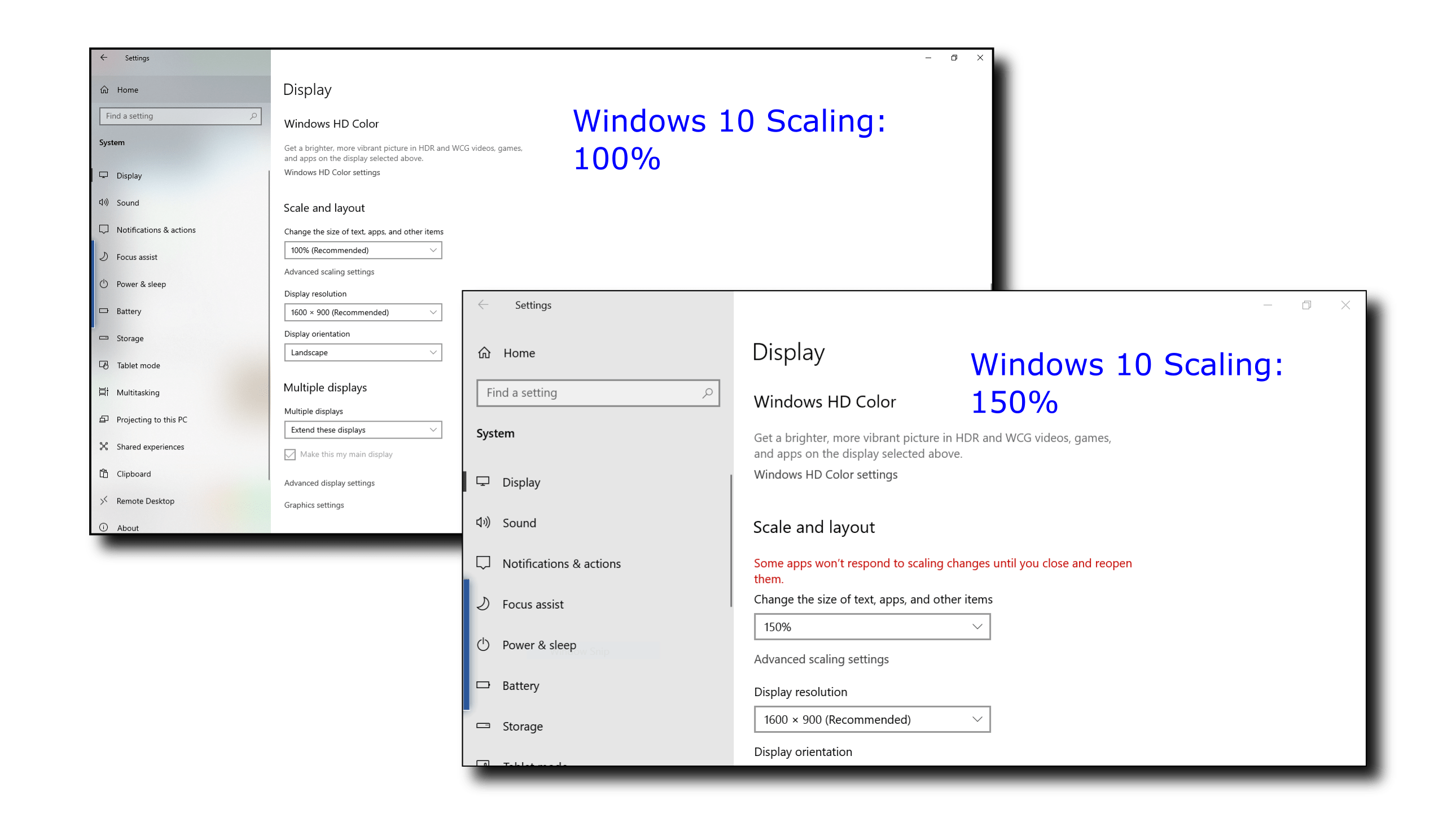The height and width of the screenshot is (813, 1456).
Task: Click Notifications icon in 150% window sidebar
Action: point(483,563)
